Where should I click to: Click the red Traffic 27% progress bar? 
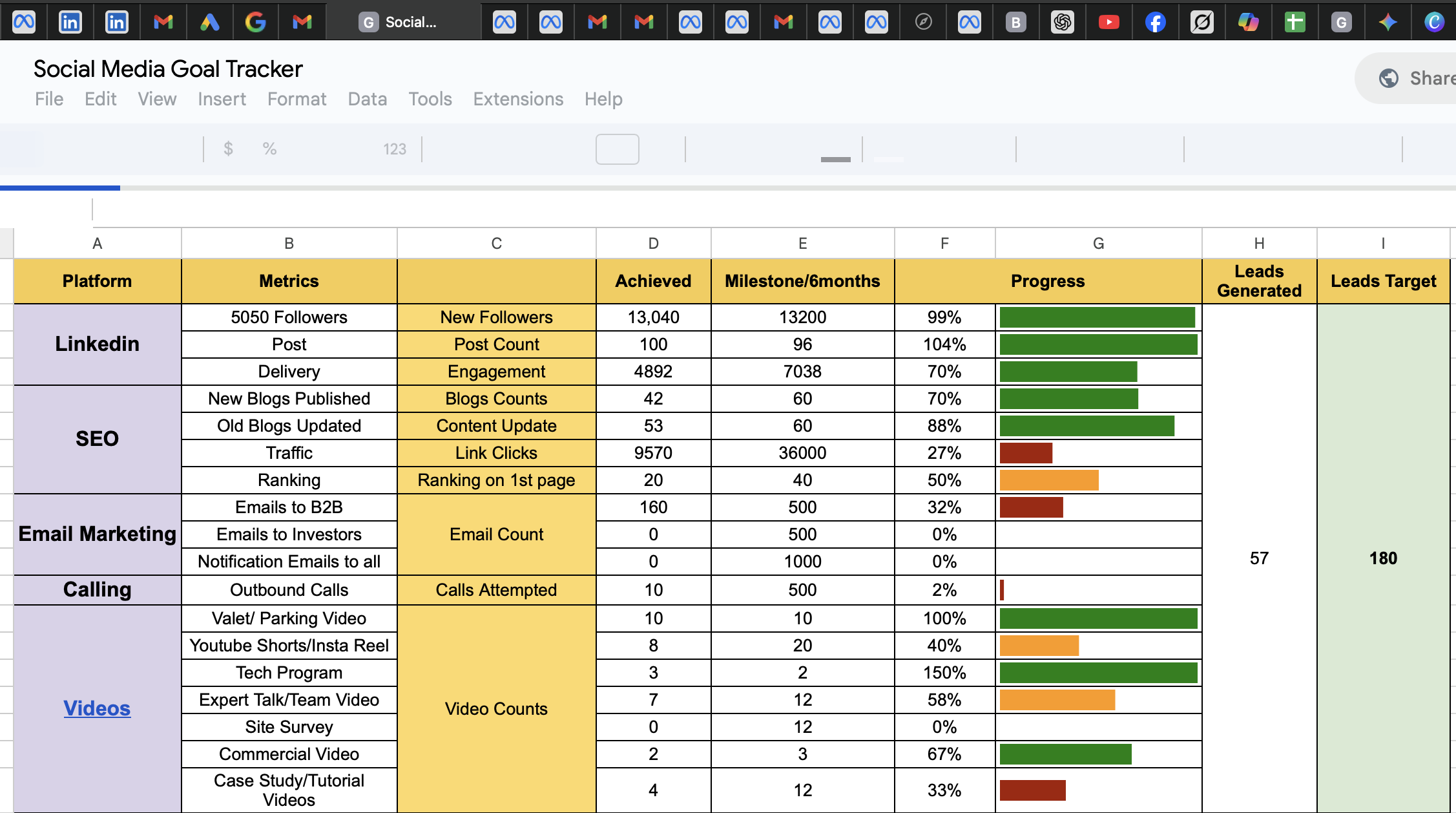(x=1026, y=453)
